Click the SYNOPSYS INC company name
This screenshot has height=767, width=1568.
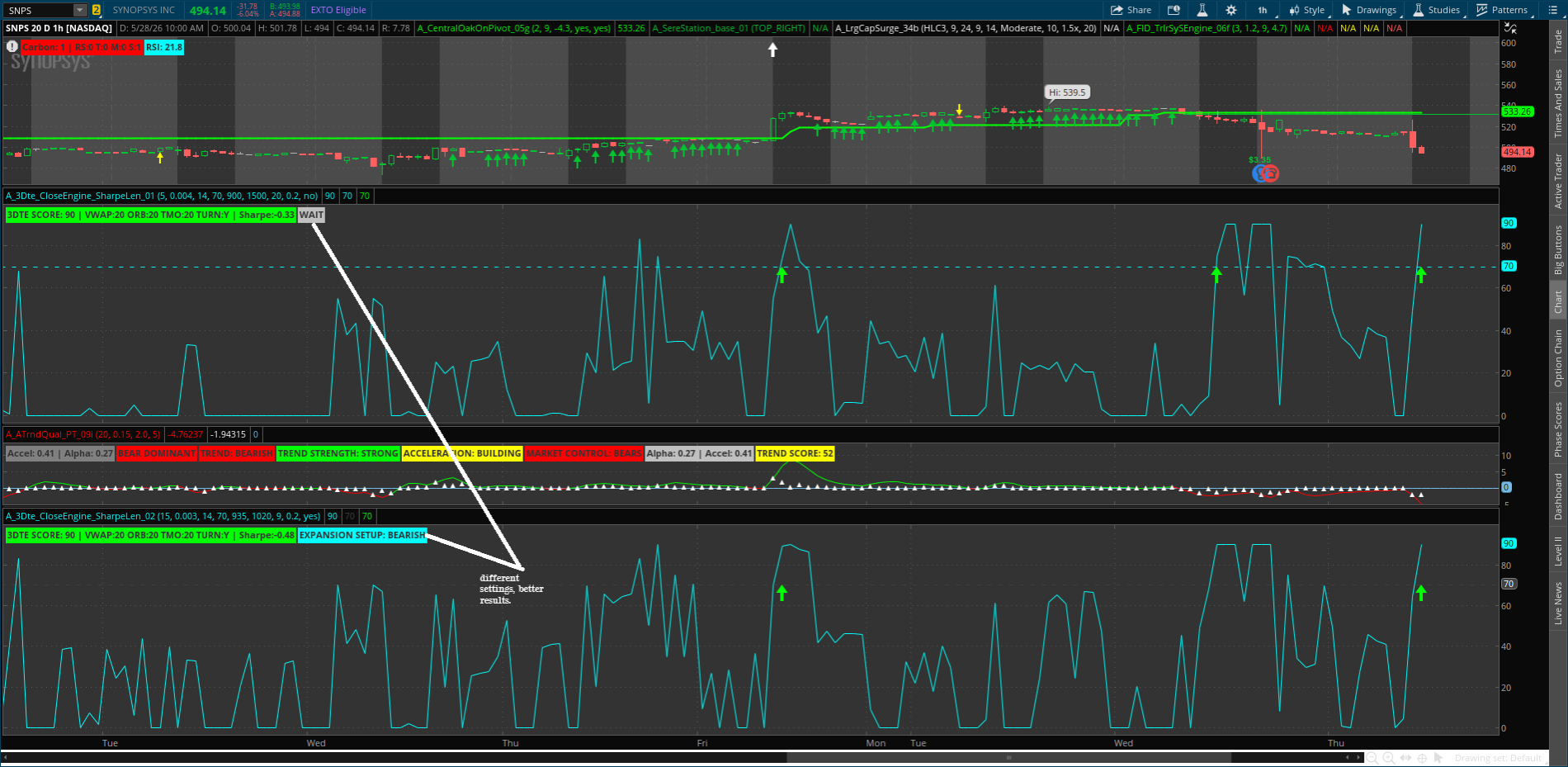click(x=144, y=10)
